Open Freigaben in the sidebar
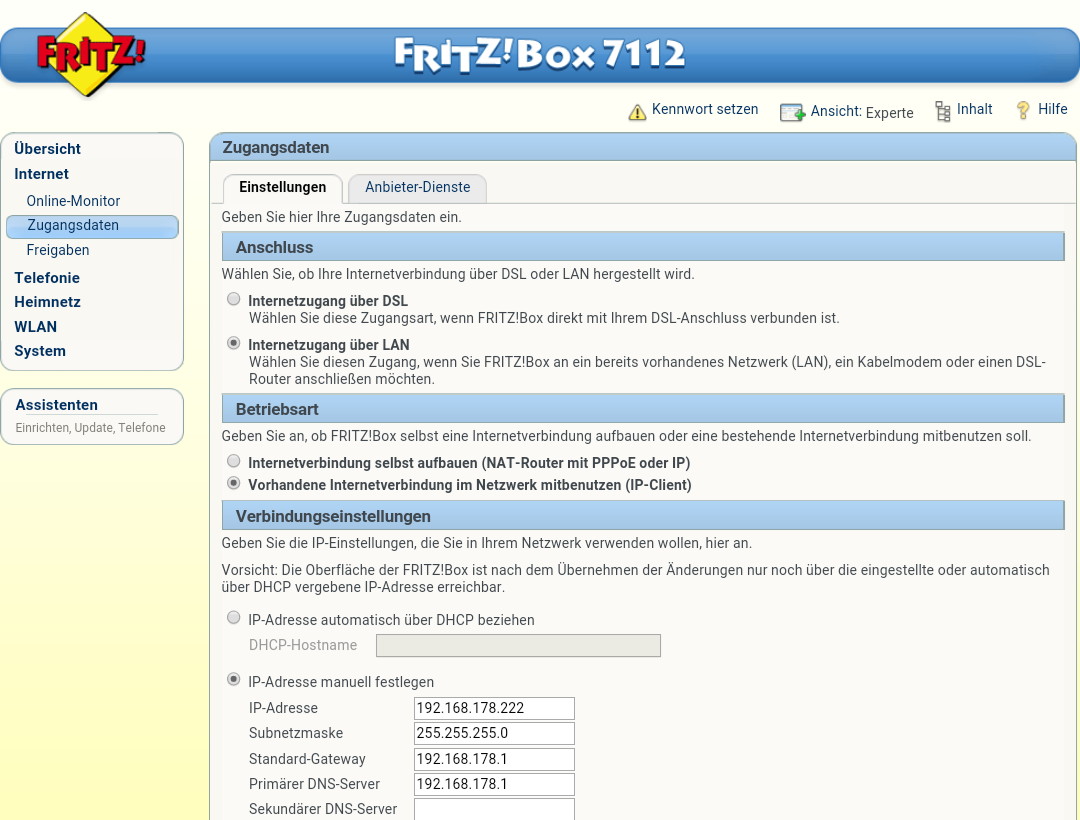The height and width of the screenshot is (820, 1080). point(58,250)
